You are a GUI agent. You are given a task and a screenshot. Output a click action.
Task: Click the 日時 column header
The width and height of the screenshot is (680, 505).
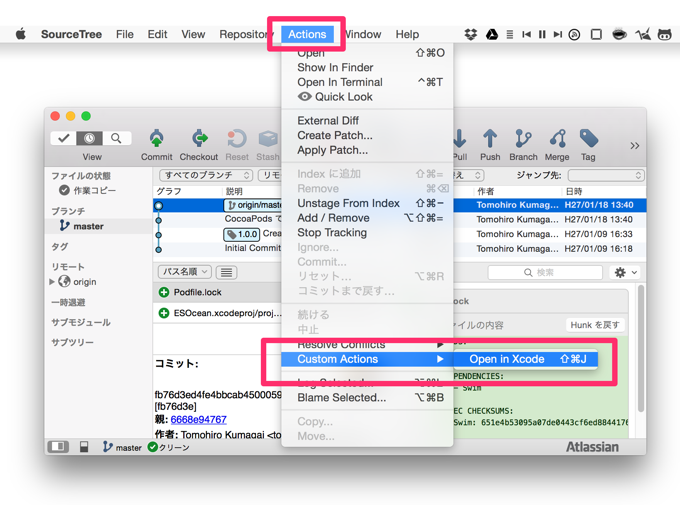[574, 191]
